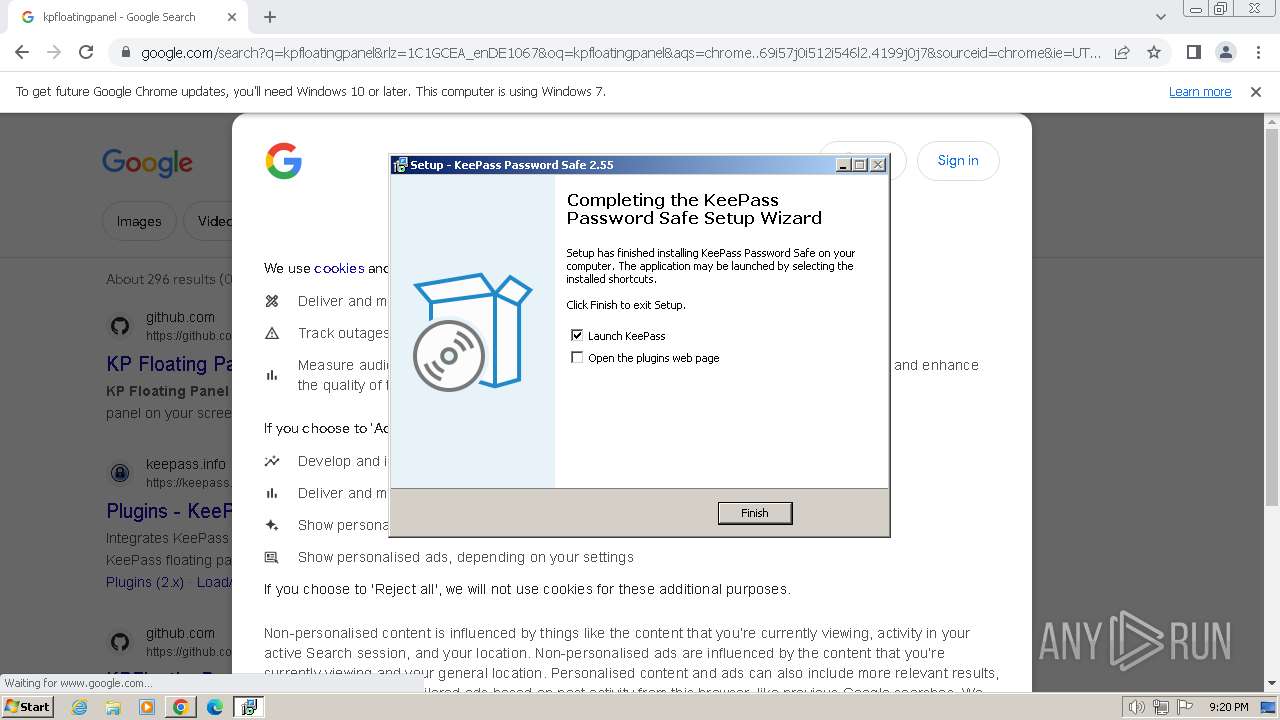Screen dimensions: 1280x720
Task: Open Chrome profile menu
Action: [x=1225, y=53]
